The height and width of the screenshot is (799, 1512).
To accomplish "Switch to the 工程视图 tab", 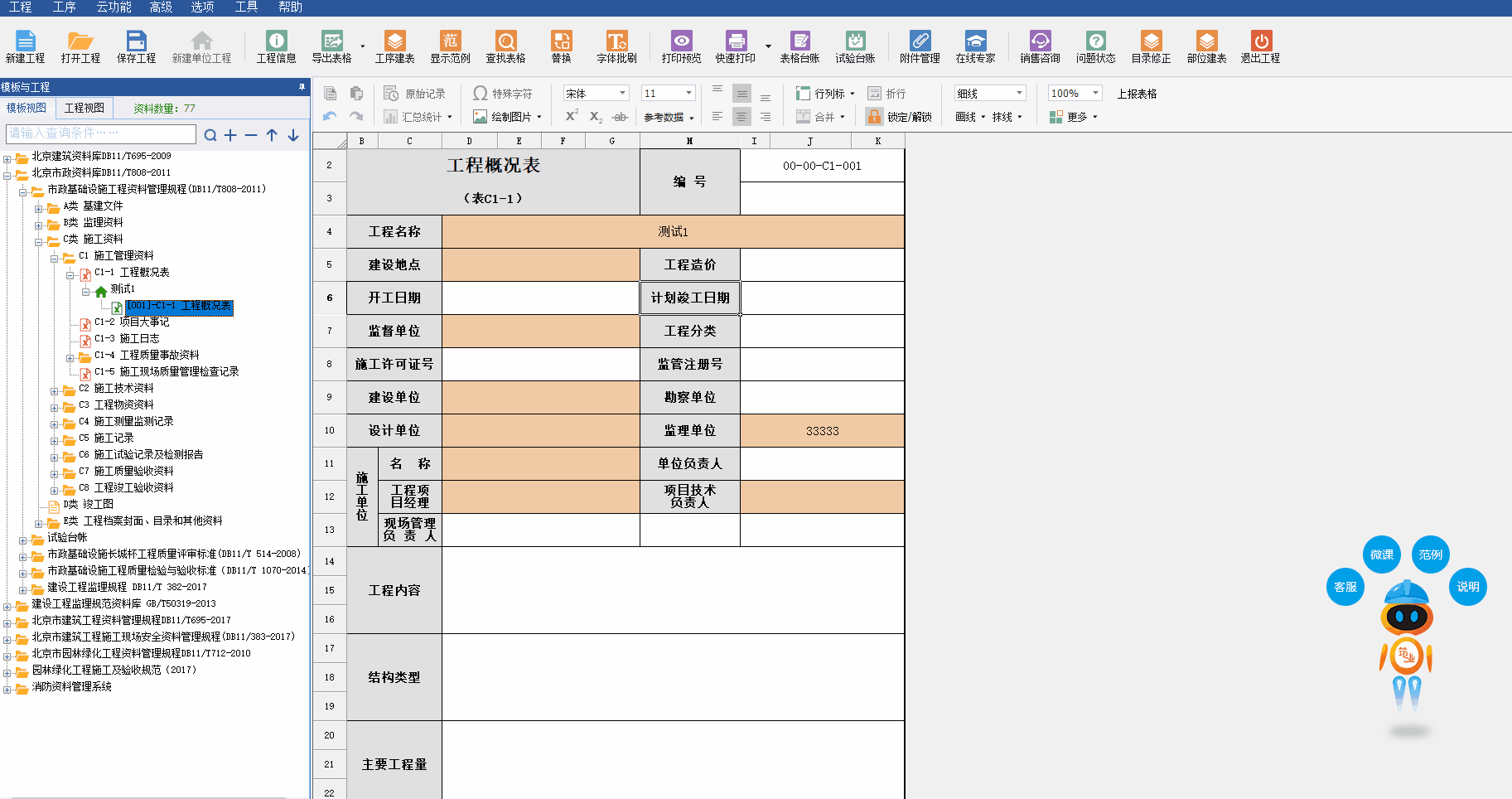I will 85,109.
